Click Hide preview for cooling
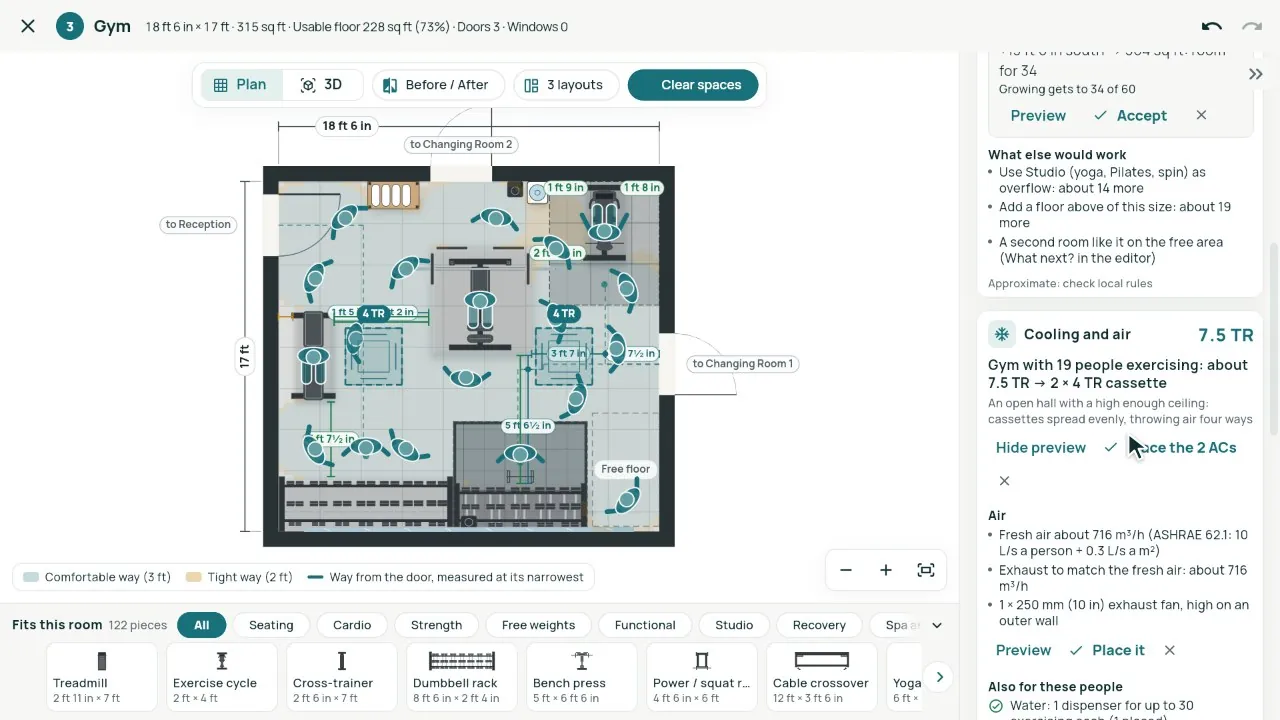The width and height of the screenshot is (1280, 720). pos(1040,448)
